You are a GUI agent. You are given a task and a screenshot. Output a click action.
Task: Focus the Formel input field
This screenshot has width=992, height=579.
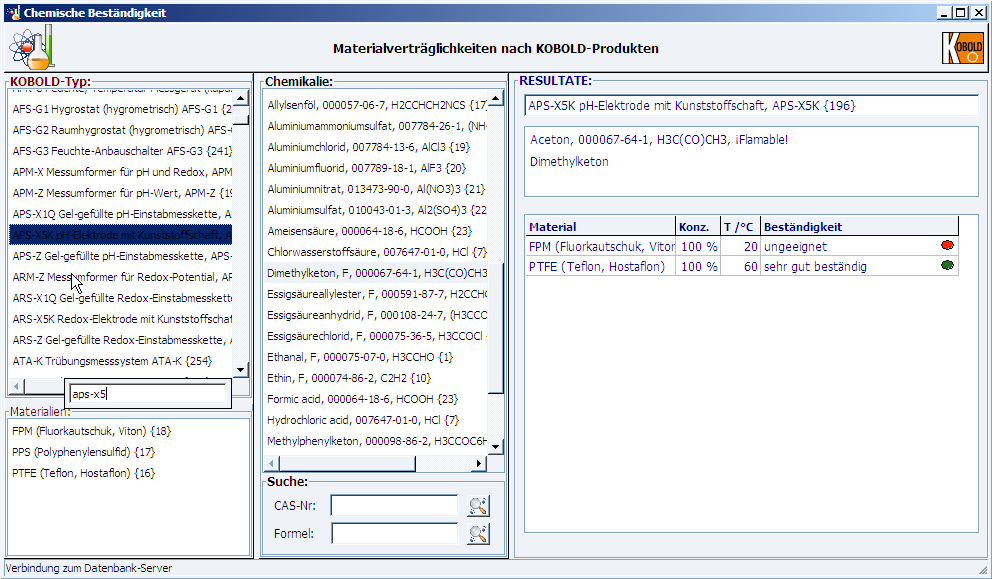click(394, 534)
